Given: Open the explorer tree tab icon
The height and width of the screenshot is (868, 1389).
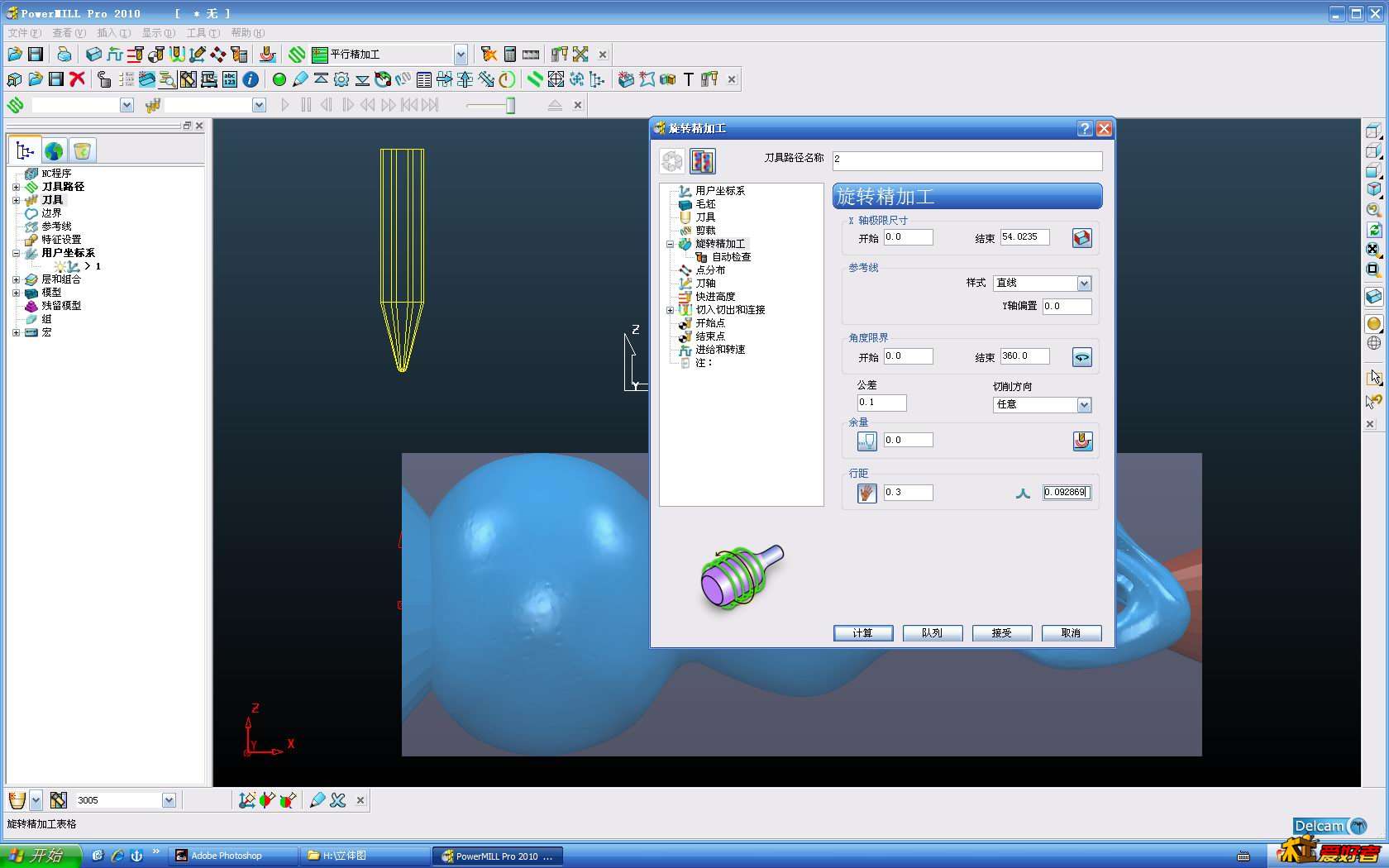Looking at the screenshot, I should 25,150.
